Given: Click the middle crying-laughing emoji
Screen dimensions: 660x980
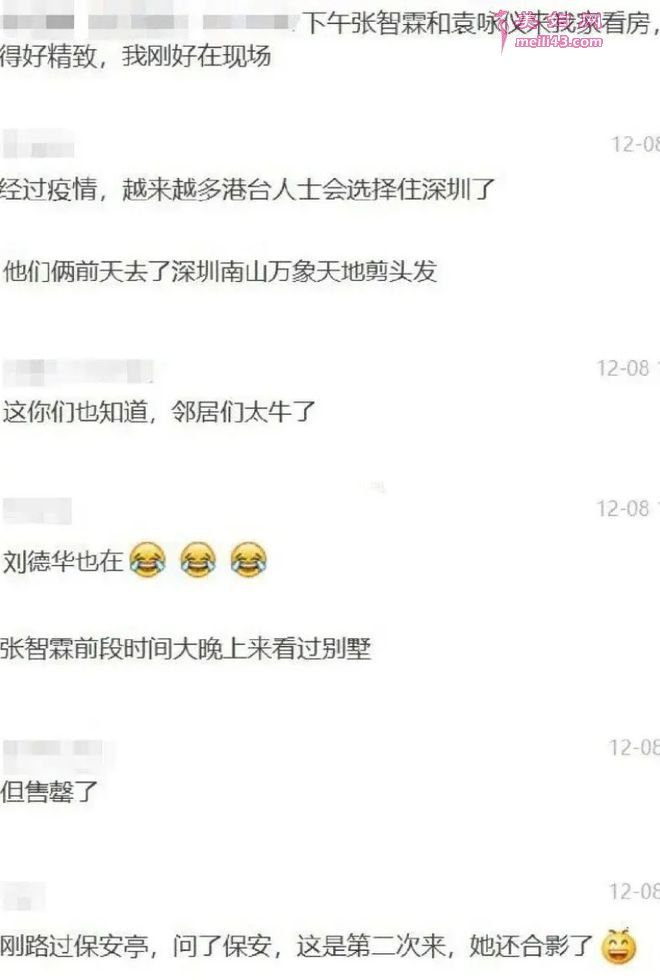Looking at the screenshot, I should 198,559.
